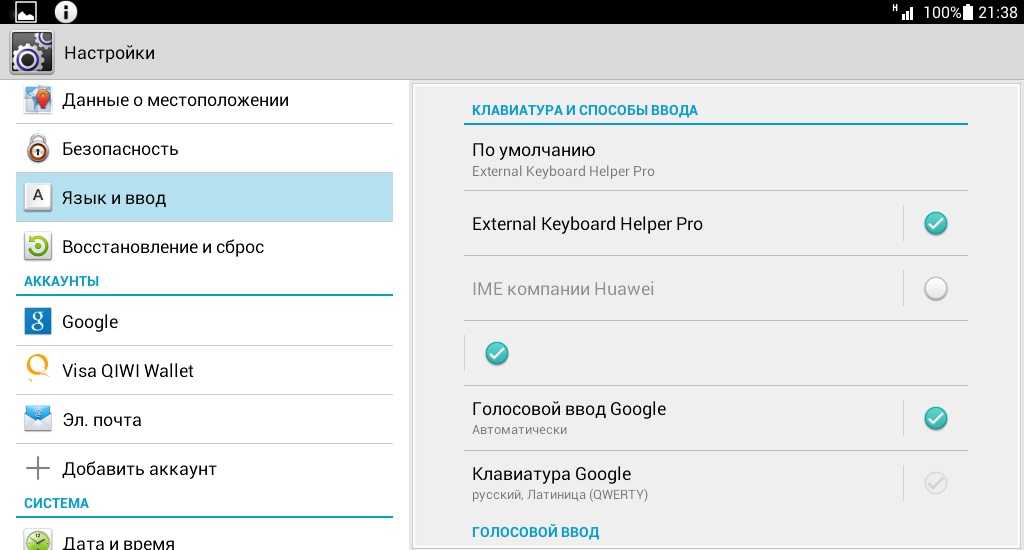Open the screenshot notification in status bar
The height and width of the screenshot is (550, 1024).
[x=26, y=12]
